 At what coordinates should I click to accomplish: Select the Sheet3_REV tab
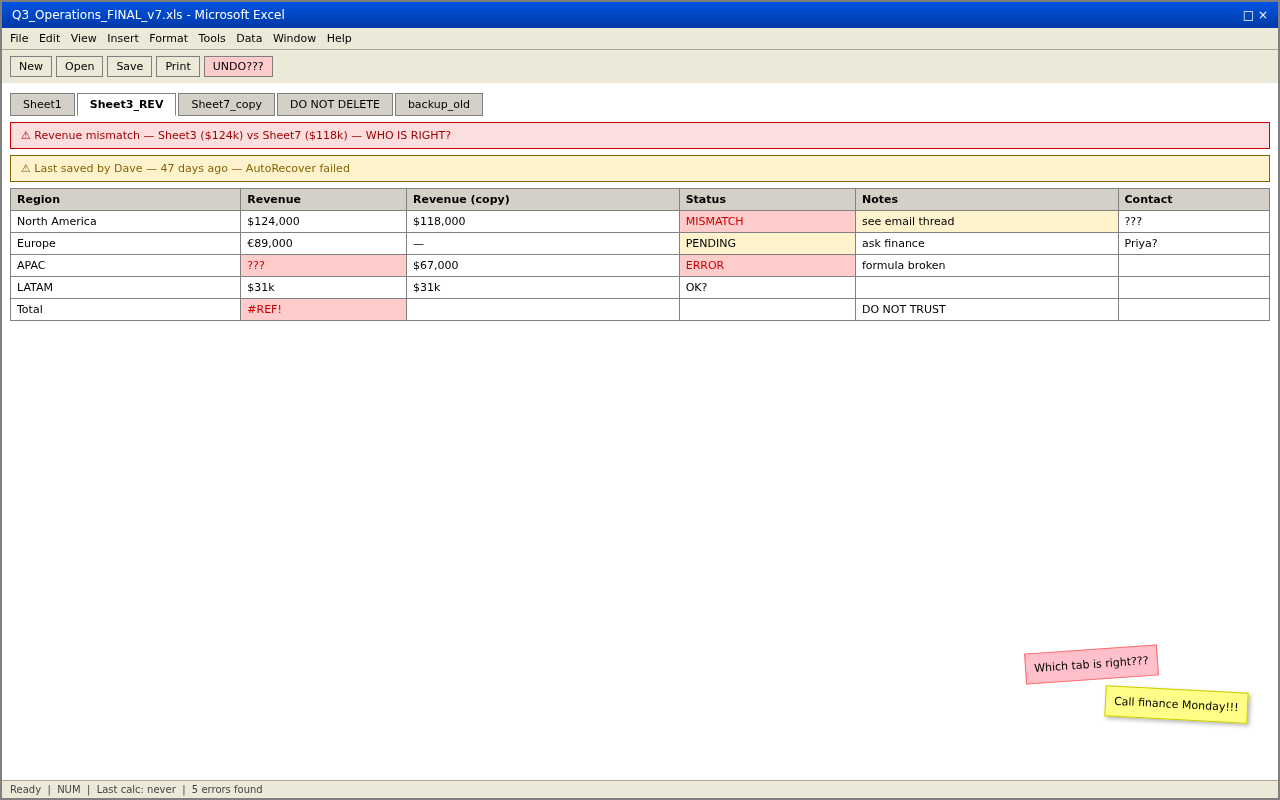point(126,105)
